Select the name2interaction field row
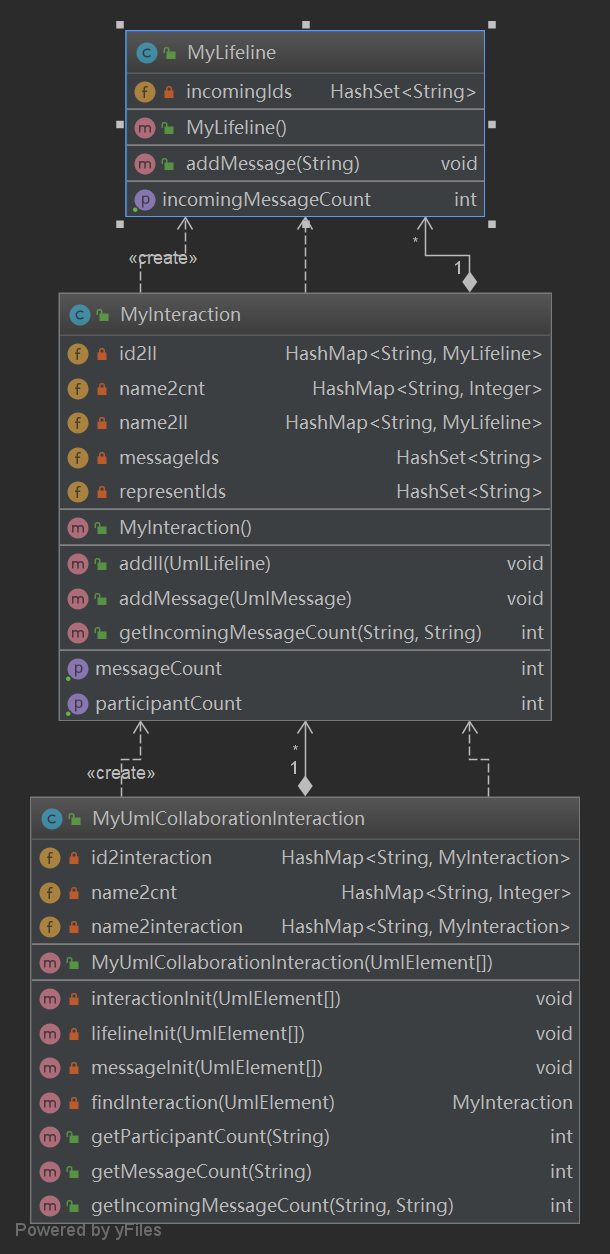610x1254 pixels. click(305, 927)
